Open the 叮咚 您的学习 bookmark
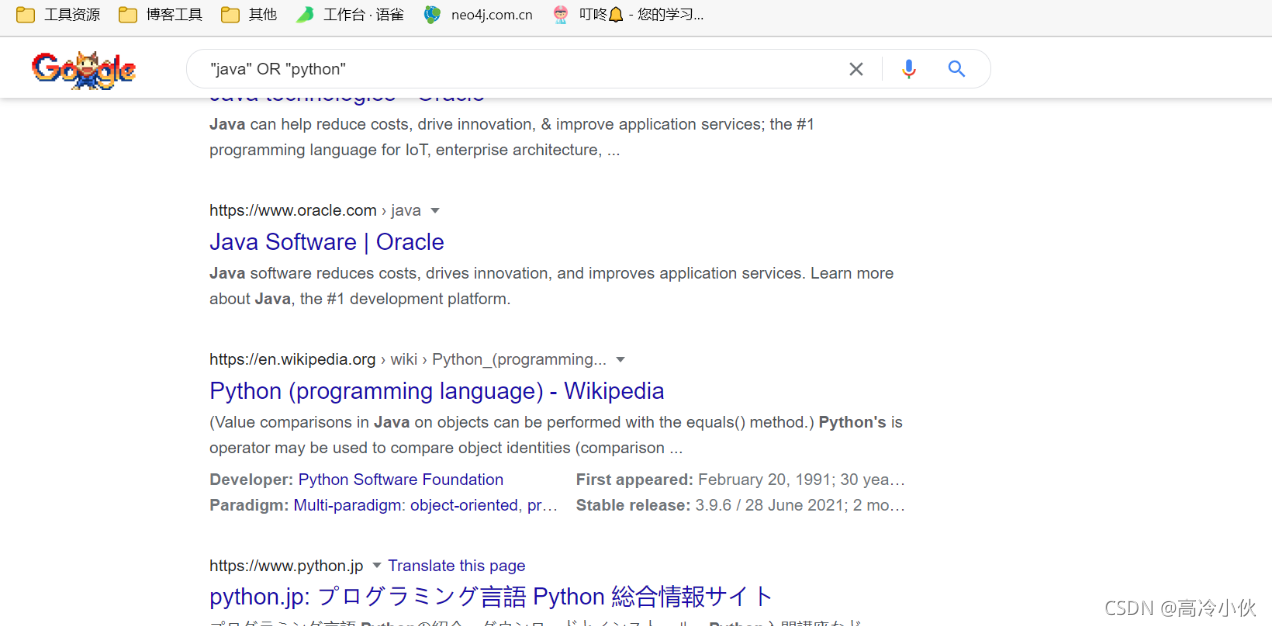Image resolution: width=1272 pixels, height=626 pixels. coord(629,14)
